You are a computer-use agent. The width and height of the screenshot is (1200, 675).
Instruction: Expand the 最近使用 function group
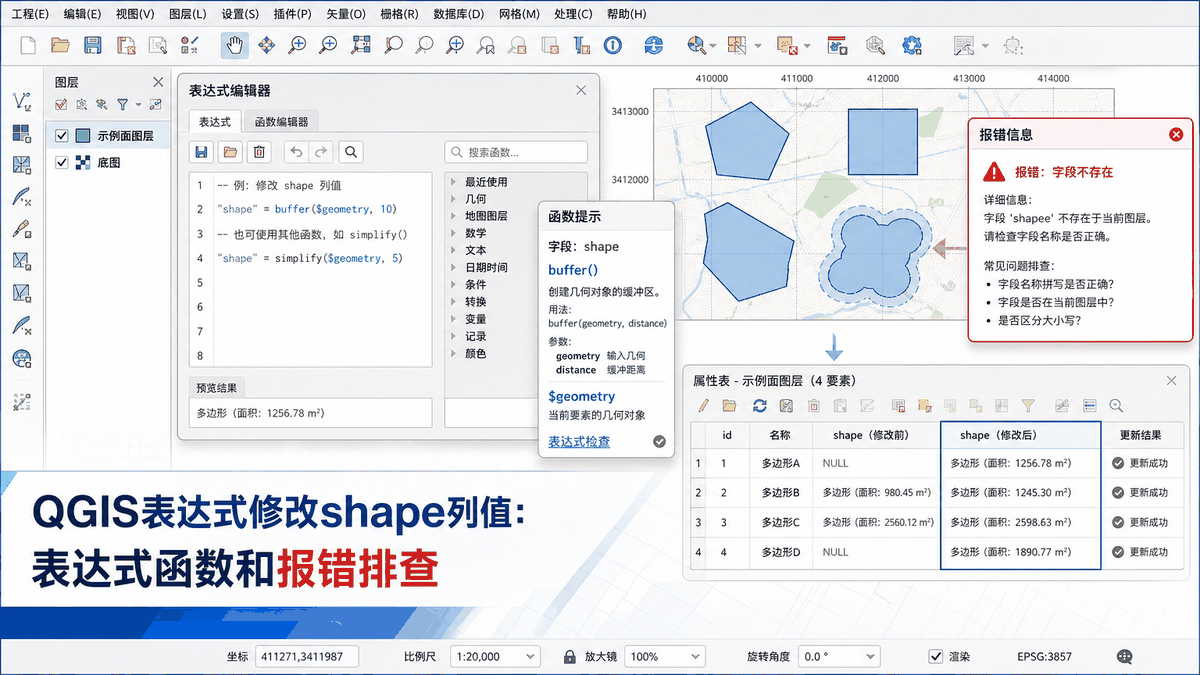(x=453, y=182)
